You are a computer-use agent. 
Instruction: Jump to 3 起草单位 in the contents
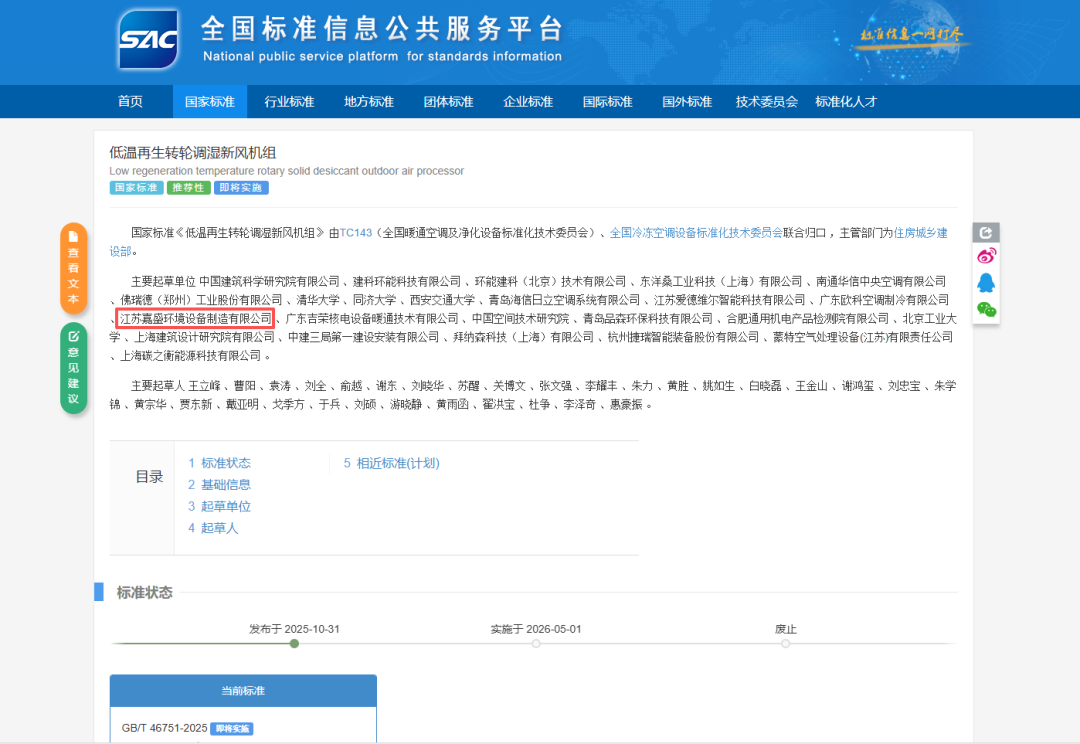(x=219, y=506)
